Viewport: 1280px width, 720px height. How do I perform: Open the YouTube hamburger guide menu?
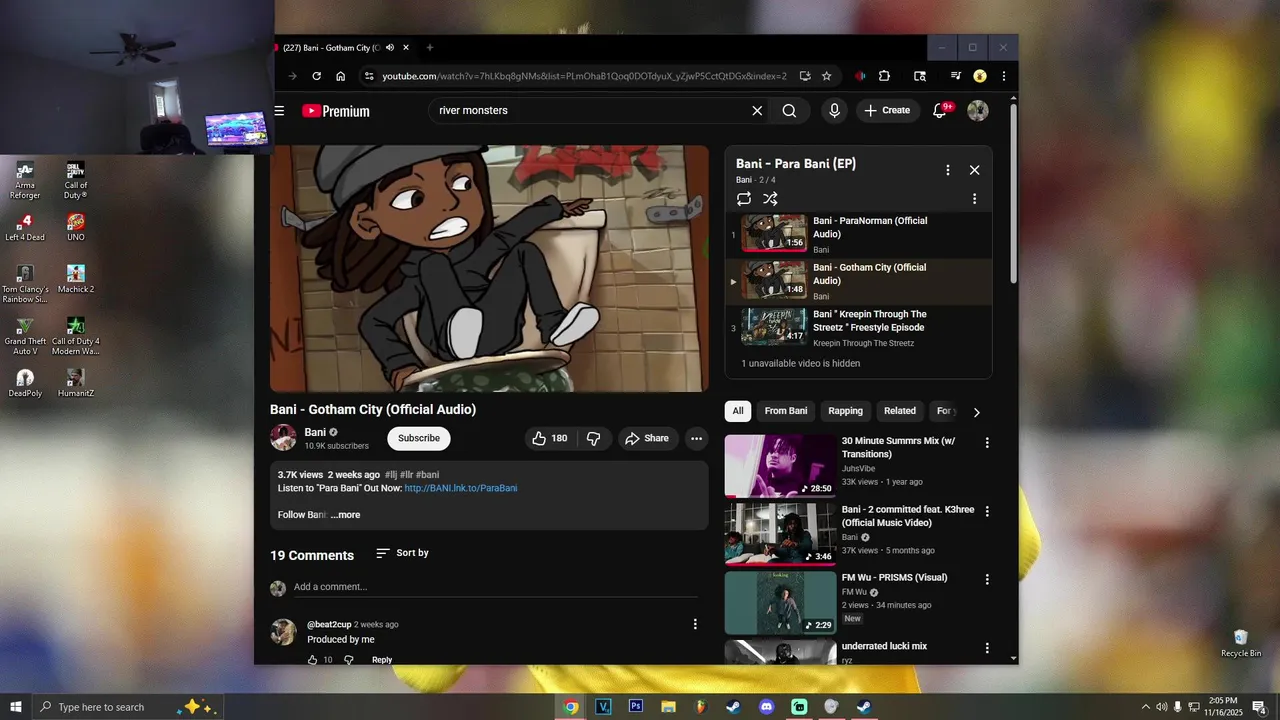[280, 111]
